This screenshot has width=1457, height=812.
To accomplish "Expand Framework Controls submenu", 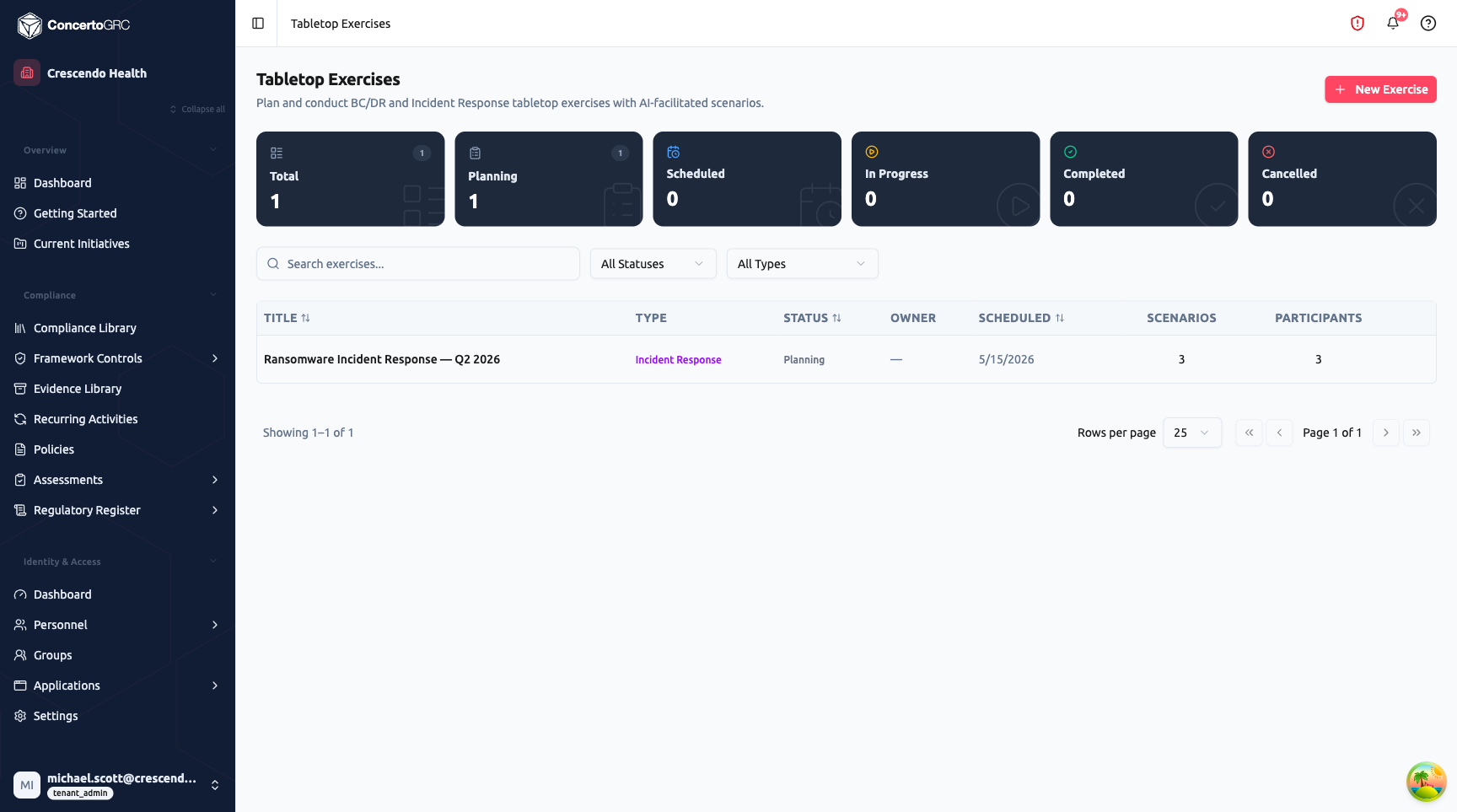I will [x=215, y=358].
